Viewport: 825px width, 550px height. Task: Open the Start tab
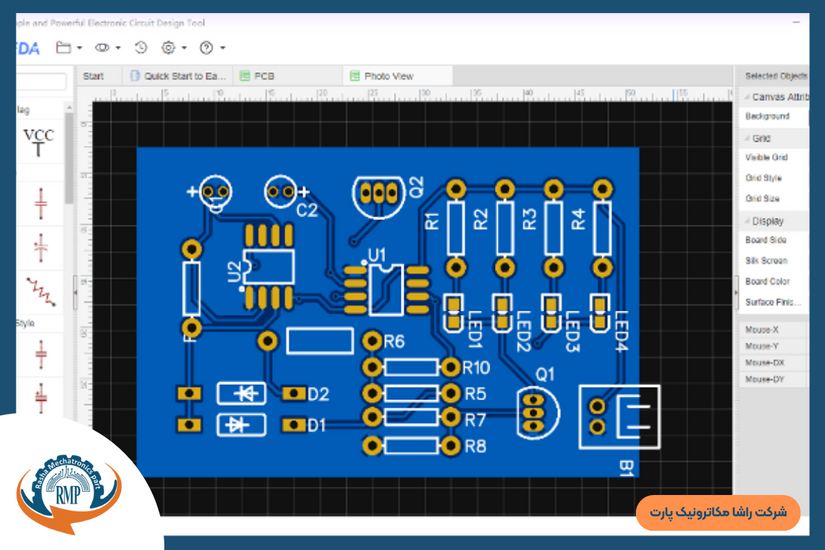[x=93, y=76]
